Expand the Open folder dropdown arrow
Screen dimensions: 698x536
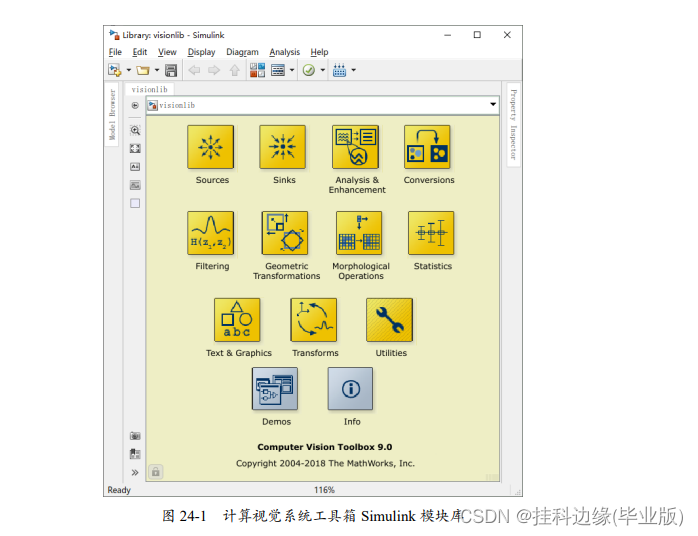coord(157,70)
